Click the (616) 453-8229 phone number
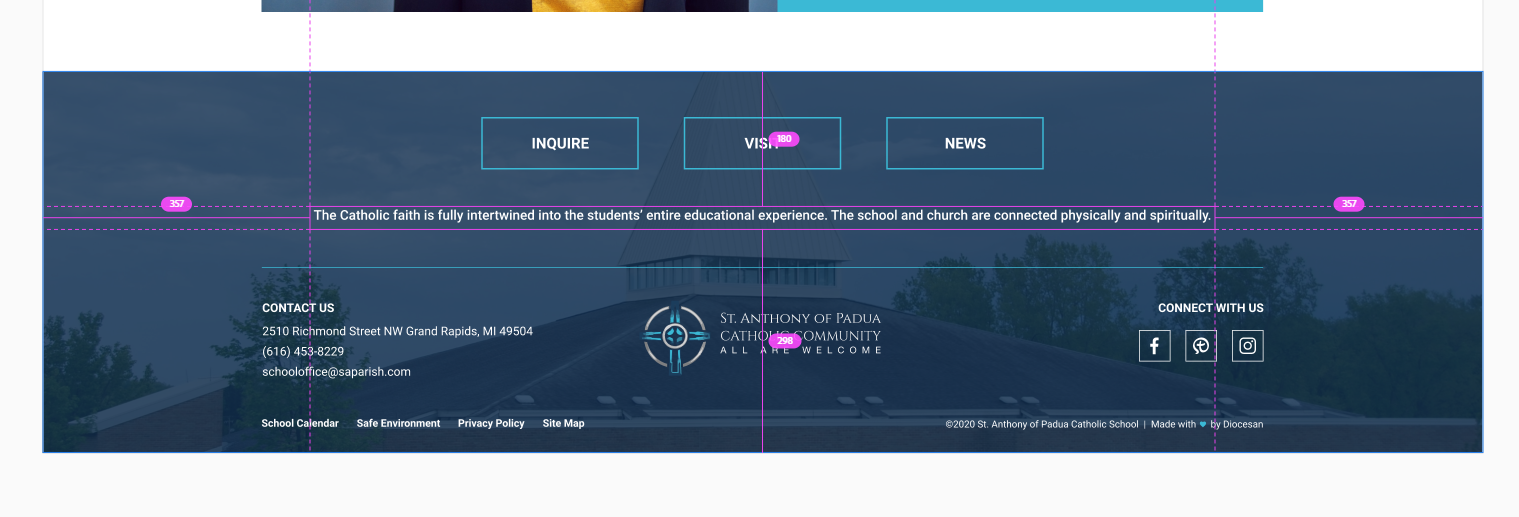 coord(303,352)
